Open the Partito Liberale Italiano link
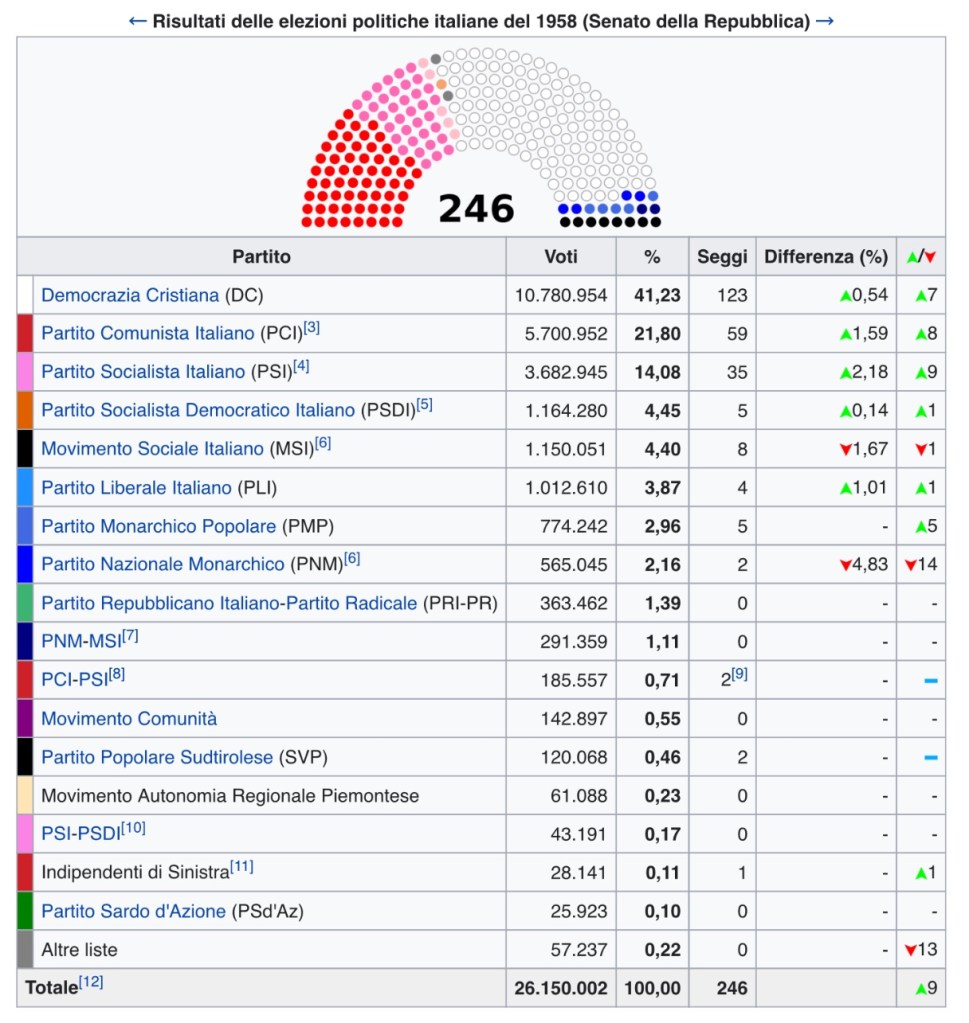The height and width of the screenshot is (1023, 969). coord(136,488)
